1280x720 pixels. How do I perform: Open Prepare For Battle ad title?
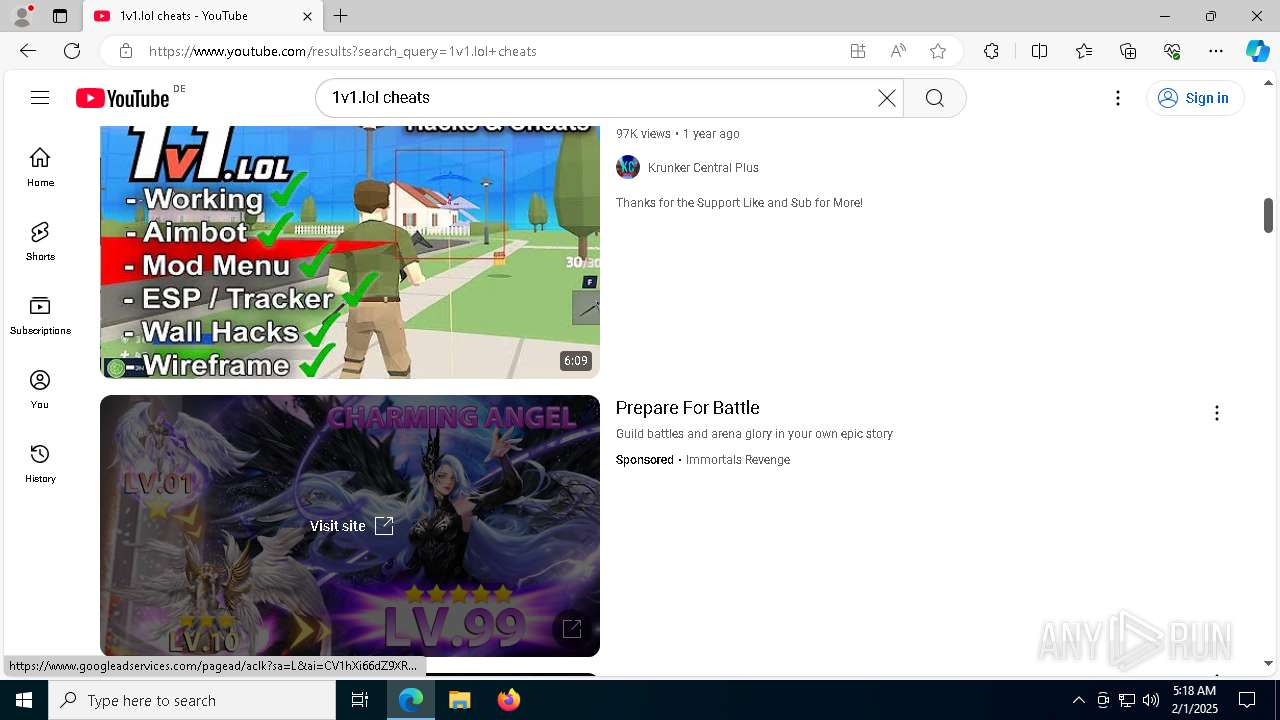point(688,408)
